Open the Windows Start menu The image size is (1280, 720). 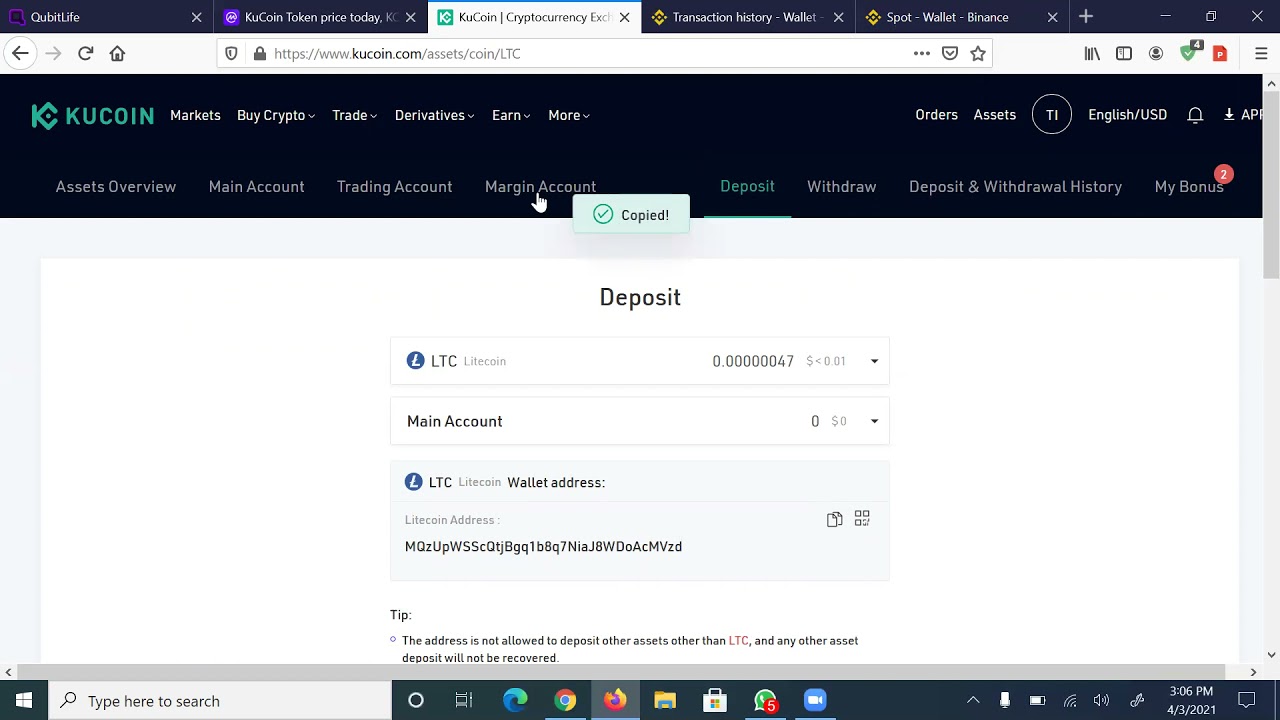(x=24, y=701)
